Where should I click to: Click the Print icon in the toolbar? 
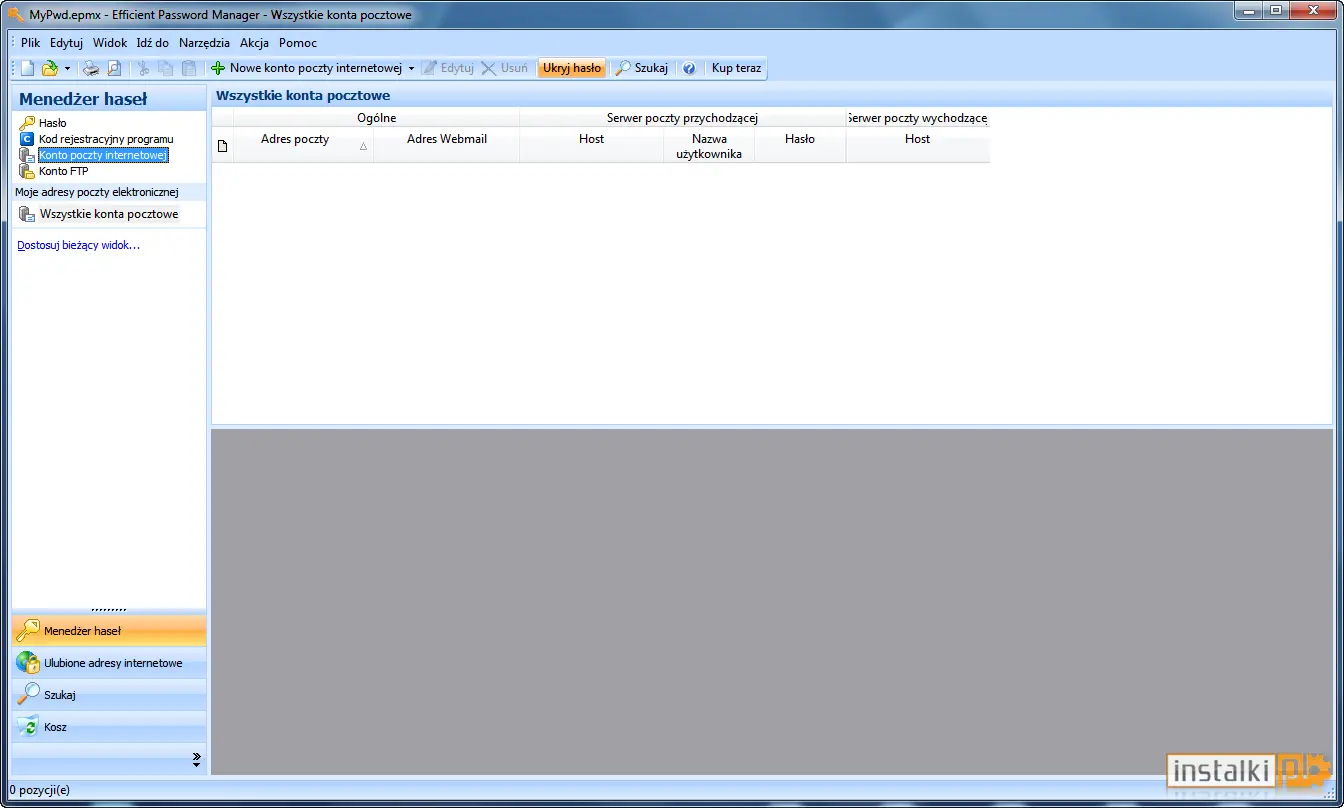pos(91,68)
